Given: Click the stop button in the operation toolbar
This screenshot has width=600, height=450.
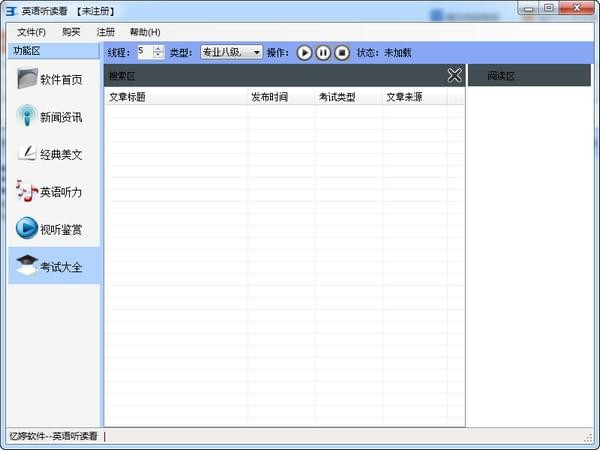Looking at the screenshot, I should coord(342,53).
